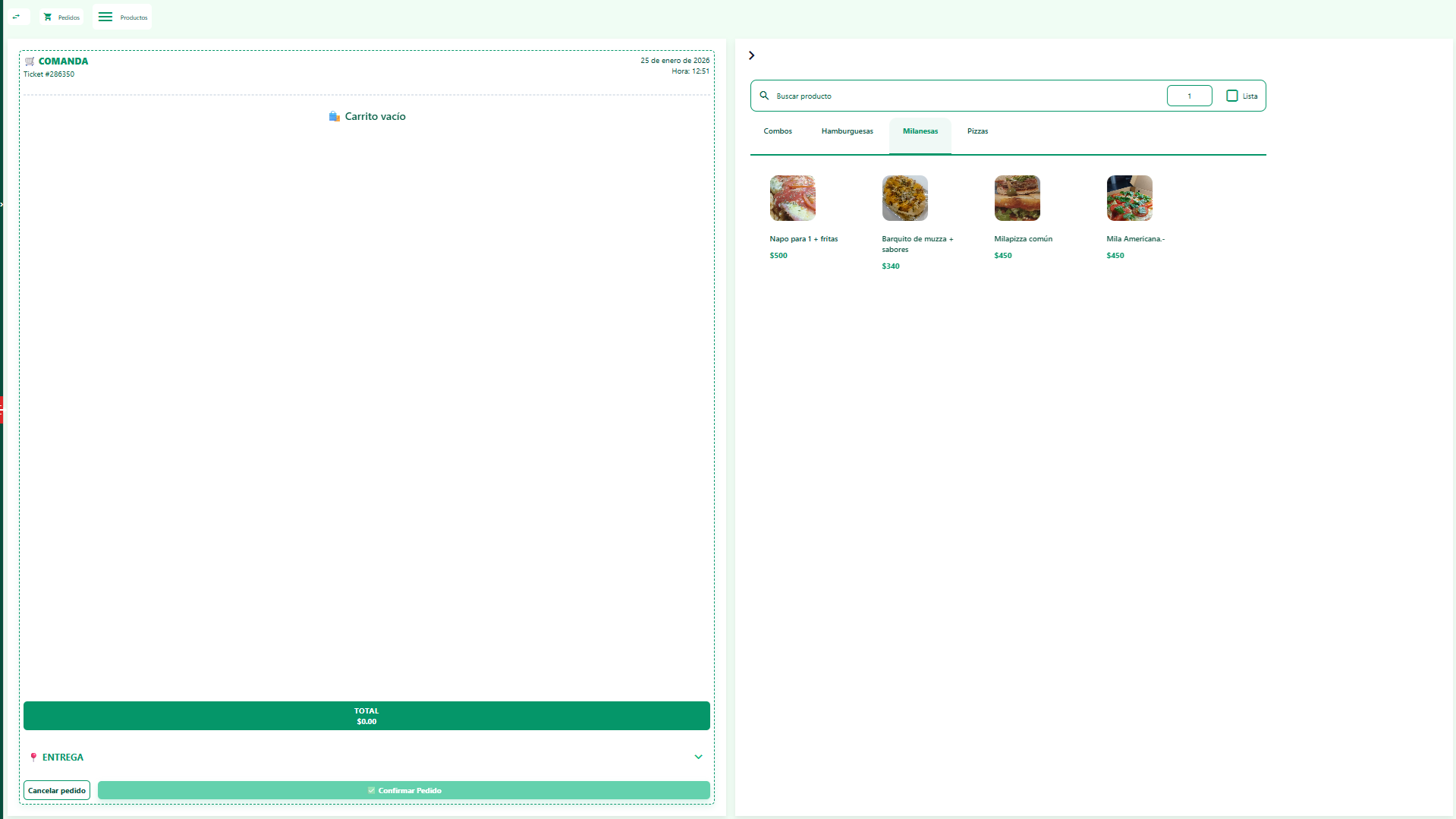Click the magnifier icon in the search bar

click(x=765, y=96)
